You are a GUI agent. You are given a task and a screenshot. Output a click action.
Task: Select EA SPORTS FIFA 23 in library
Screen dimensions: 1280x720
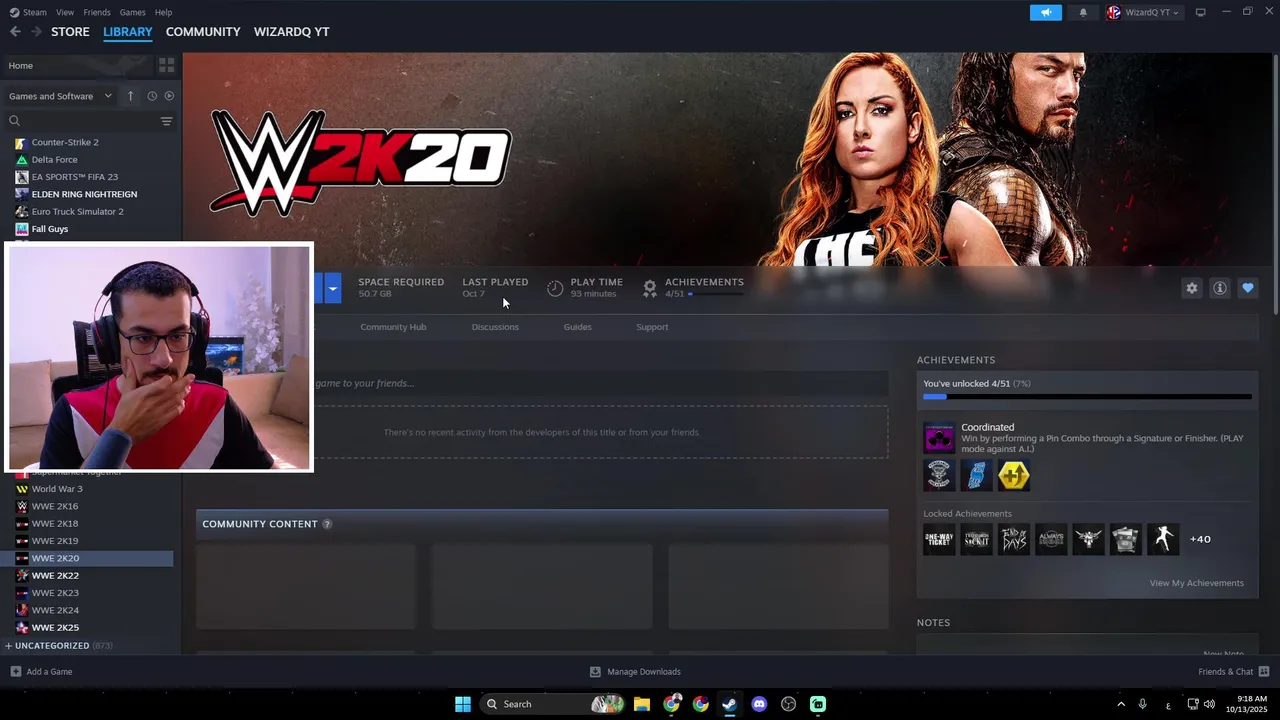coord(74,177)
